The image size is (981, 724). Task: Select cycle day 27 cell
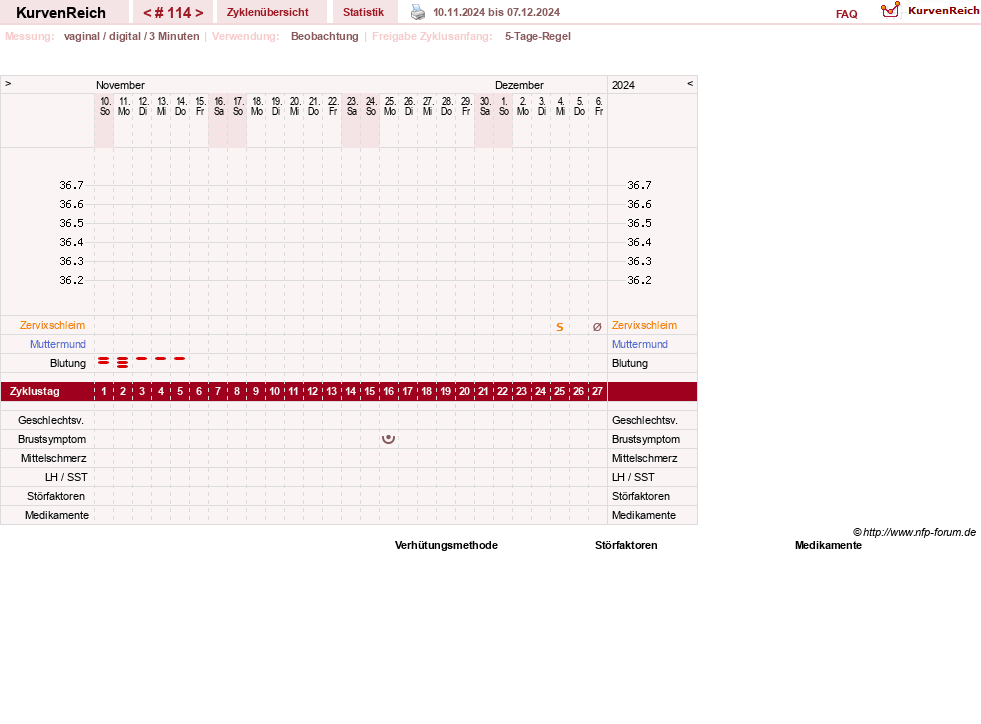pos(597,391)
